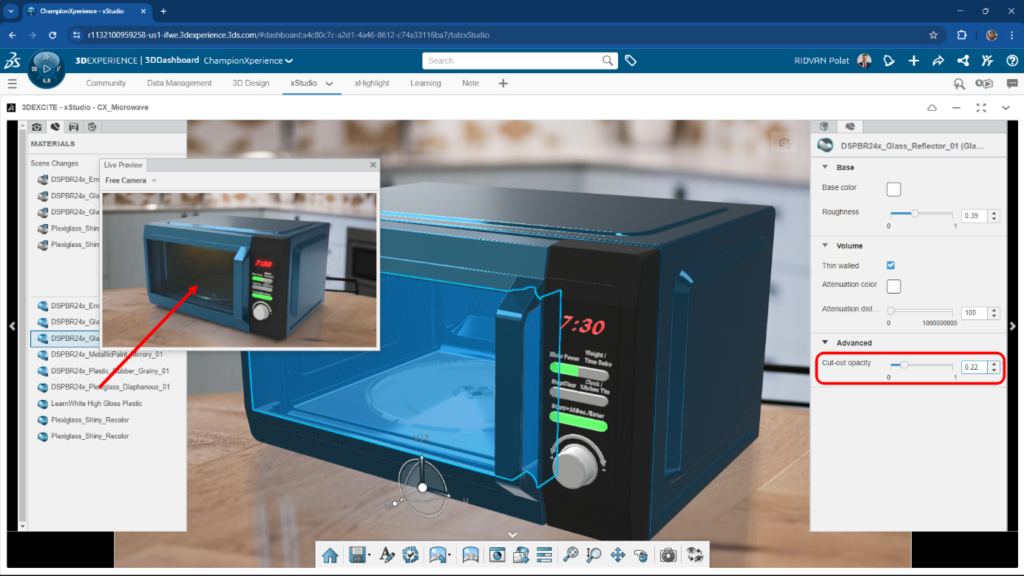1024x576 pixels.
Task: Open the xHighlight tab
Action: [372, 83]
